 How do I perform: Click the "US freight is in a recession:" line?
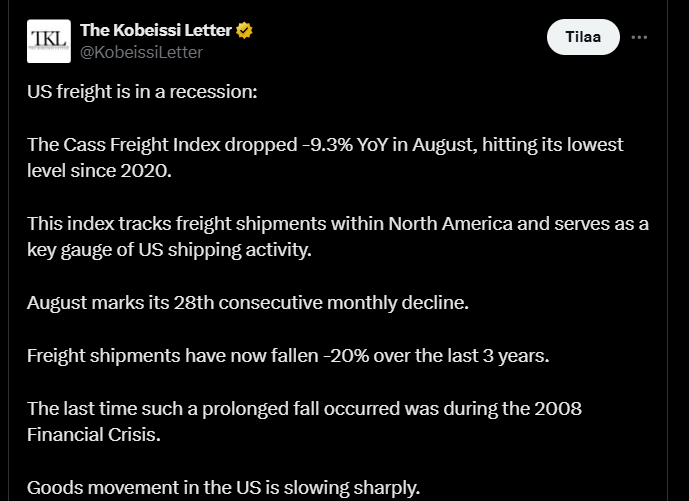point(142,92)
